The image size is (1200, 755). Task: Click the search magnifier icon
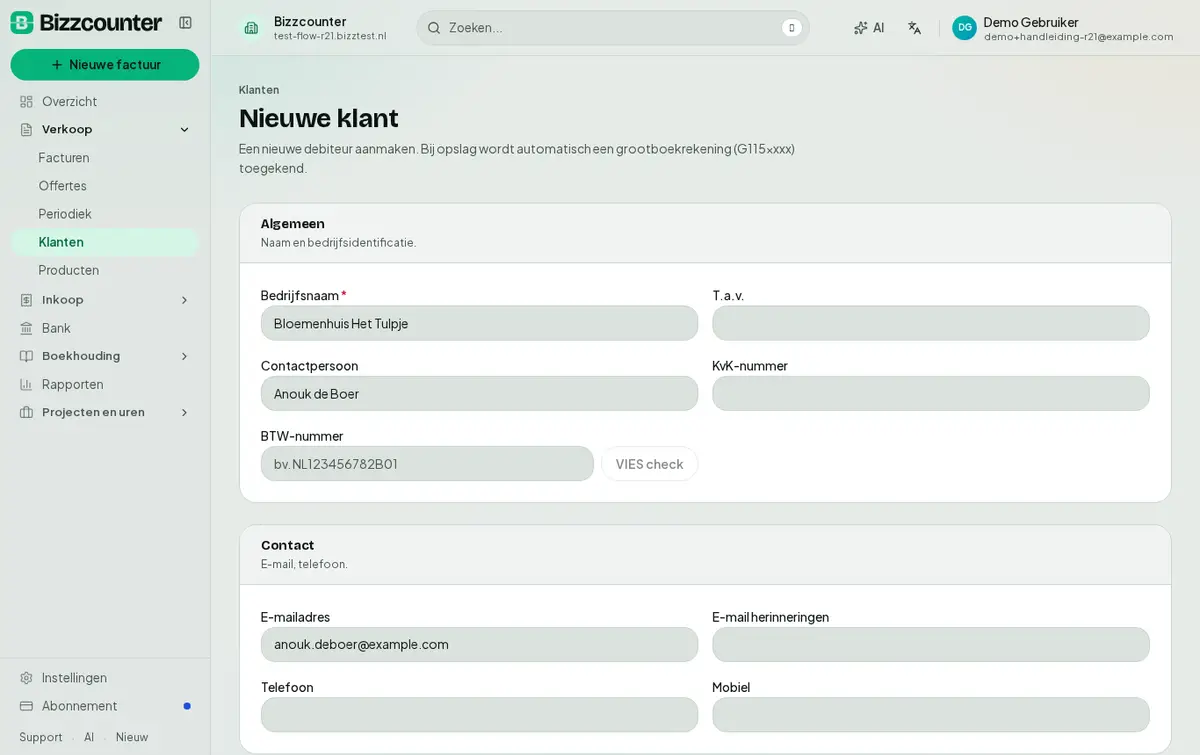[434, 28]
